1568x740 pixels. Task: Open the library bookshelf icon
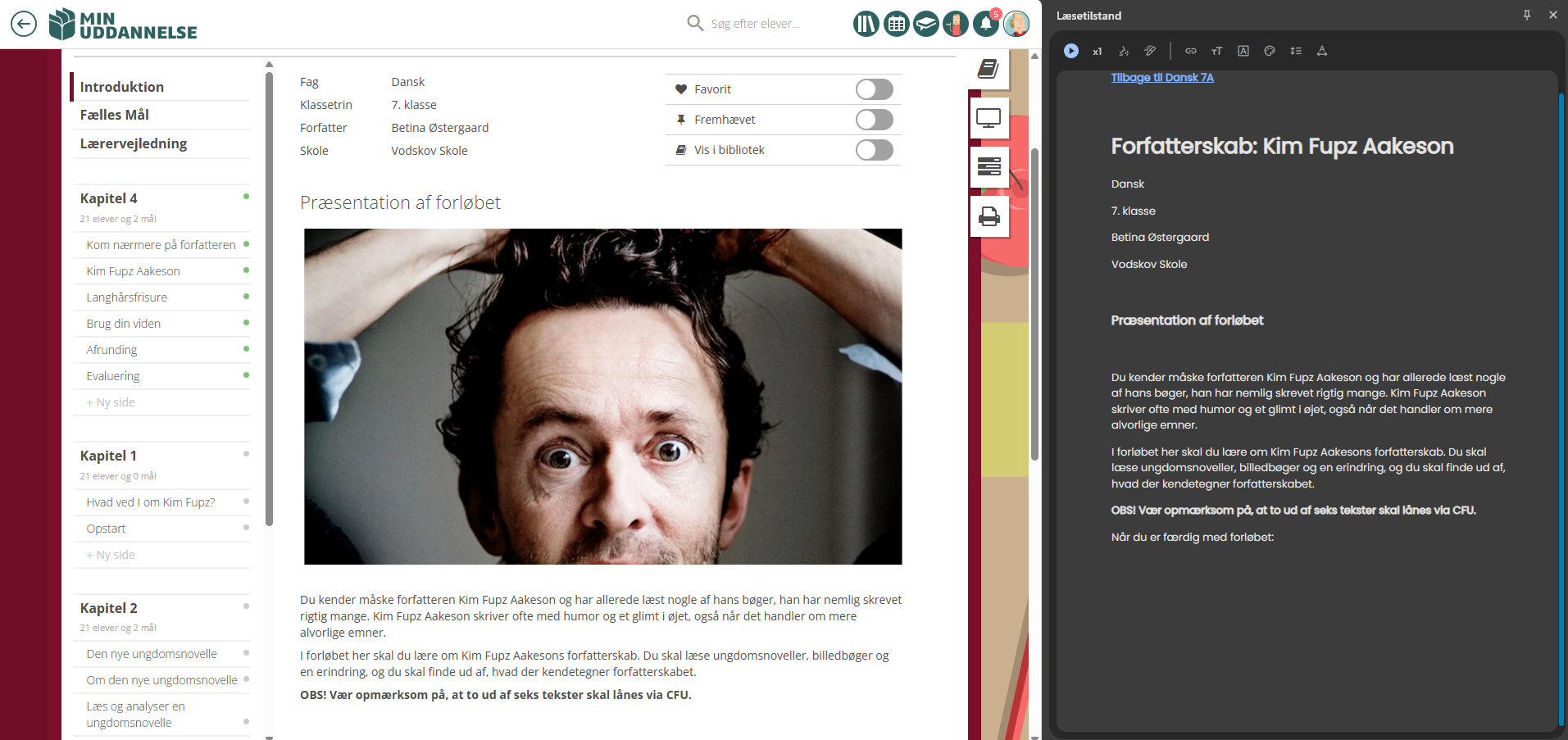pyautogui.click(x=866, y=24)
